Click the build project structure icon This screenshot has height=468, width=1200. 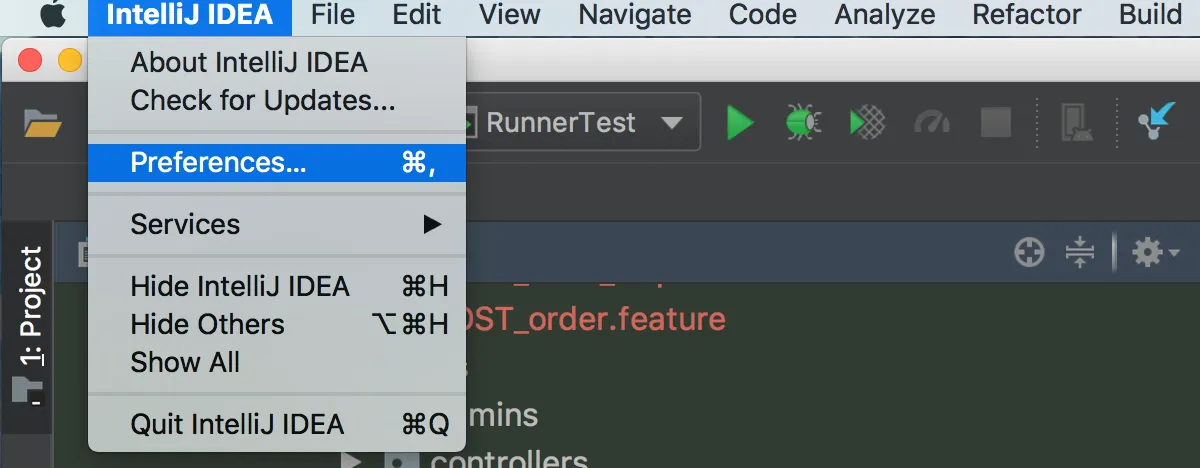pos(1076,122)
